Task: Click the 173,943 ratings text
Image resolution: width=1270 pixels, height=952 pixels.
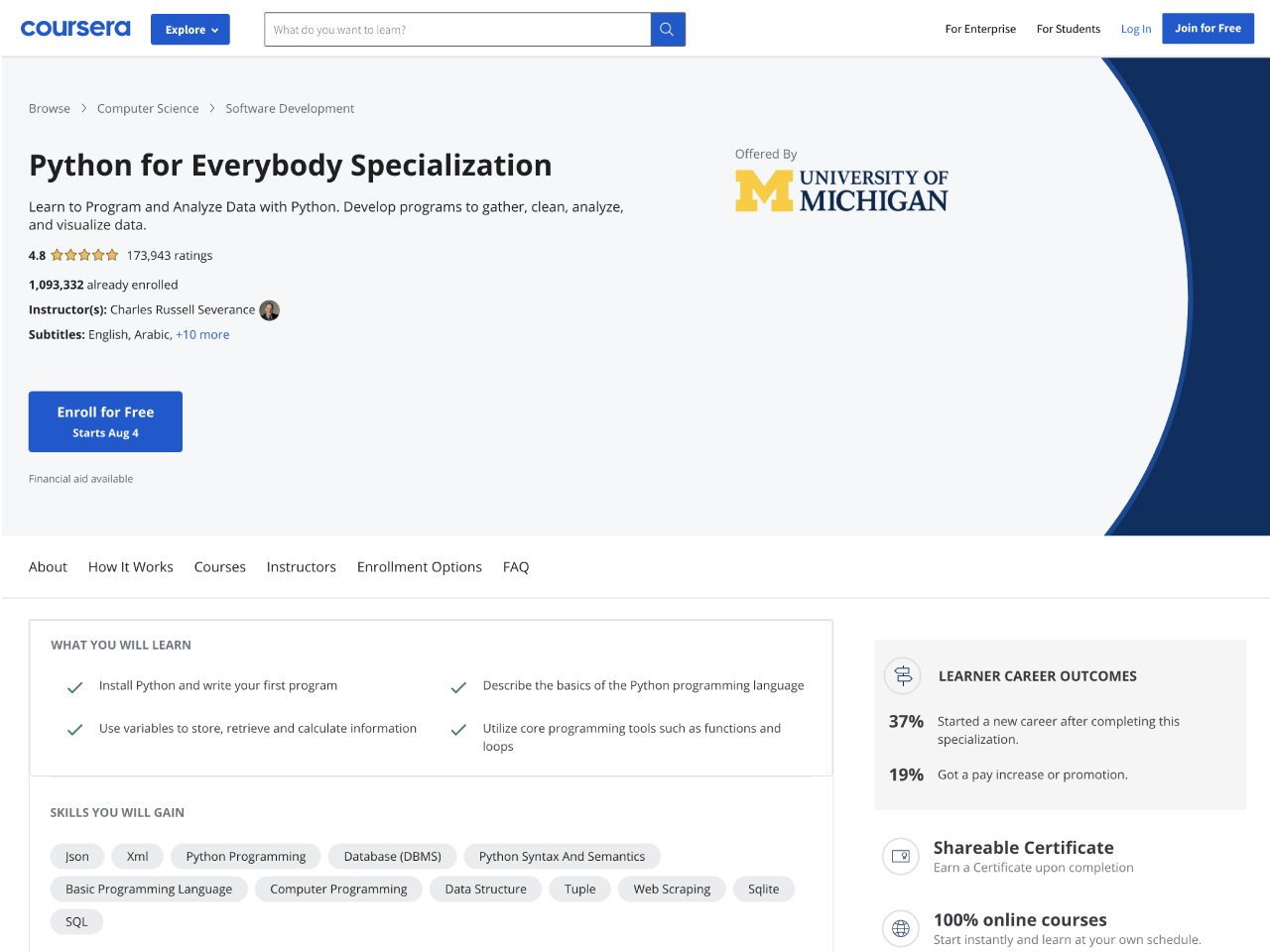Action: click(x=170, y=256)
